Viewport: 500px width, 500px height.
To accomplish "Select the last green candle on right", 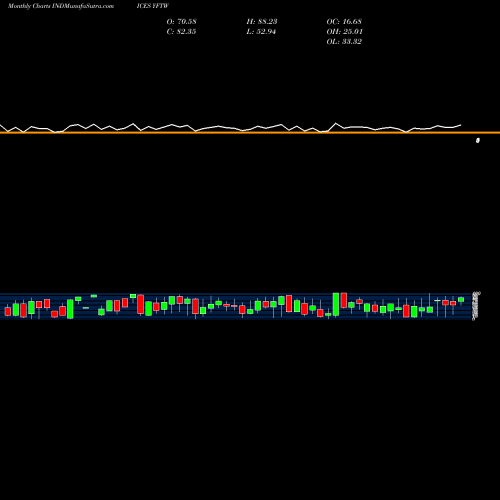I will [461, 300].
